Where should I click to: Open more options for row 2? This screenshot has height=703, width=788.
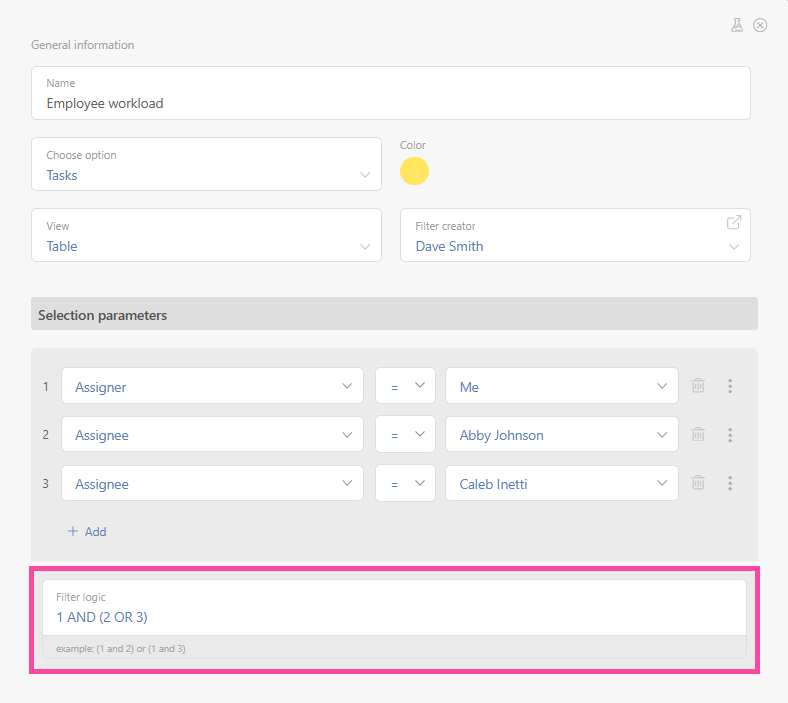[730, 435]
